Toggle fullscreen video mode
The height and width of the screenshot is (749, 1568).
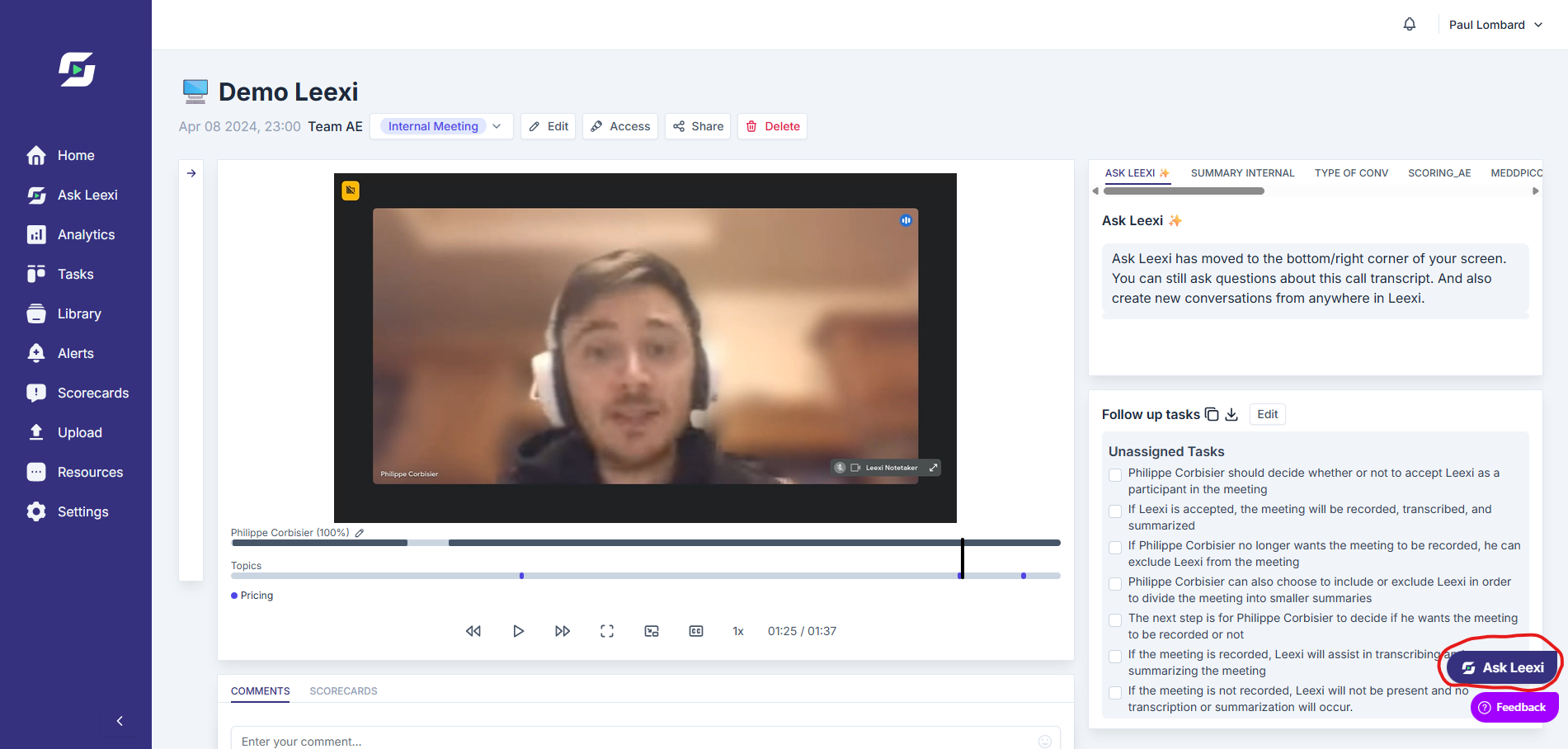(607, 631)
